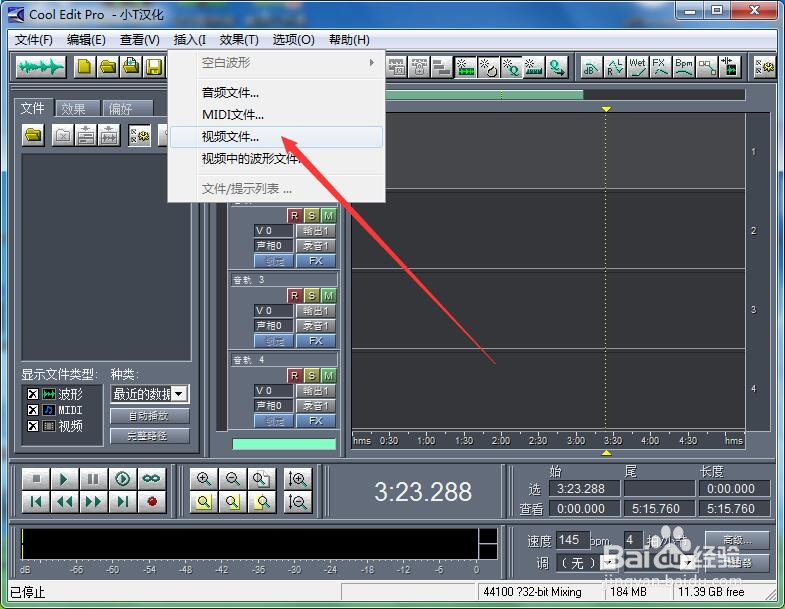The image size is (785, 609).
Task: Open 选项(O) menu
Action: pos(293,40)
